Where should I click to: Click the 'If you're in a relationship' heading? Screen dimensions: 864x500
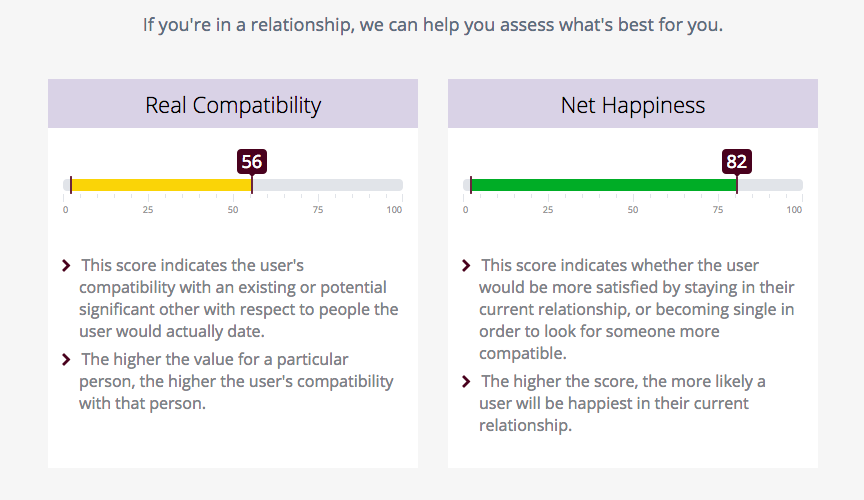432,24
